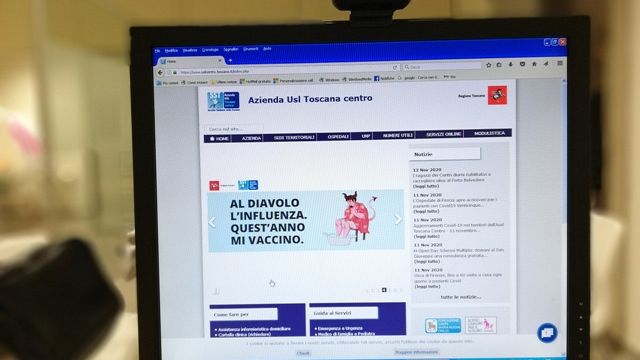
Task: Close the Home browser tab
Action: click(x=220, y=60)
